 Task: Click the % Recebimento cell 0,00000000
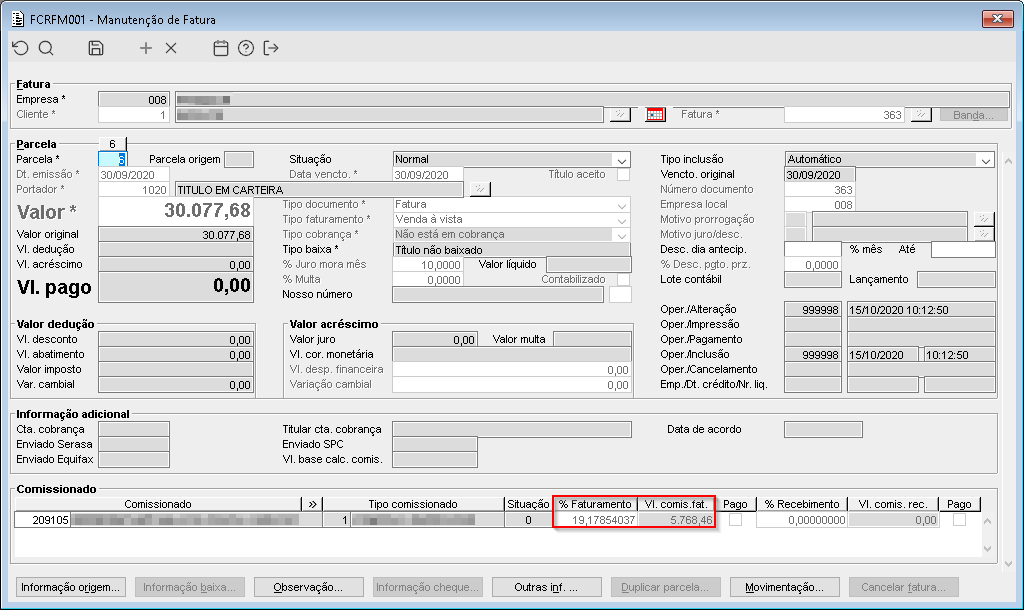[802, 520]
